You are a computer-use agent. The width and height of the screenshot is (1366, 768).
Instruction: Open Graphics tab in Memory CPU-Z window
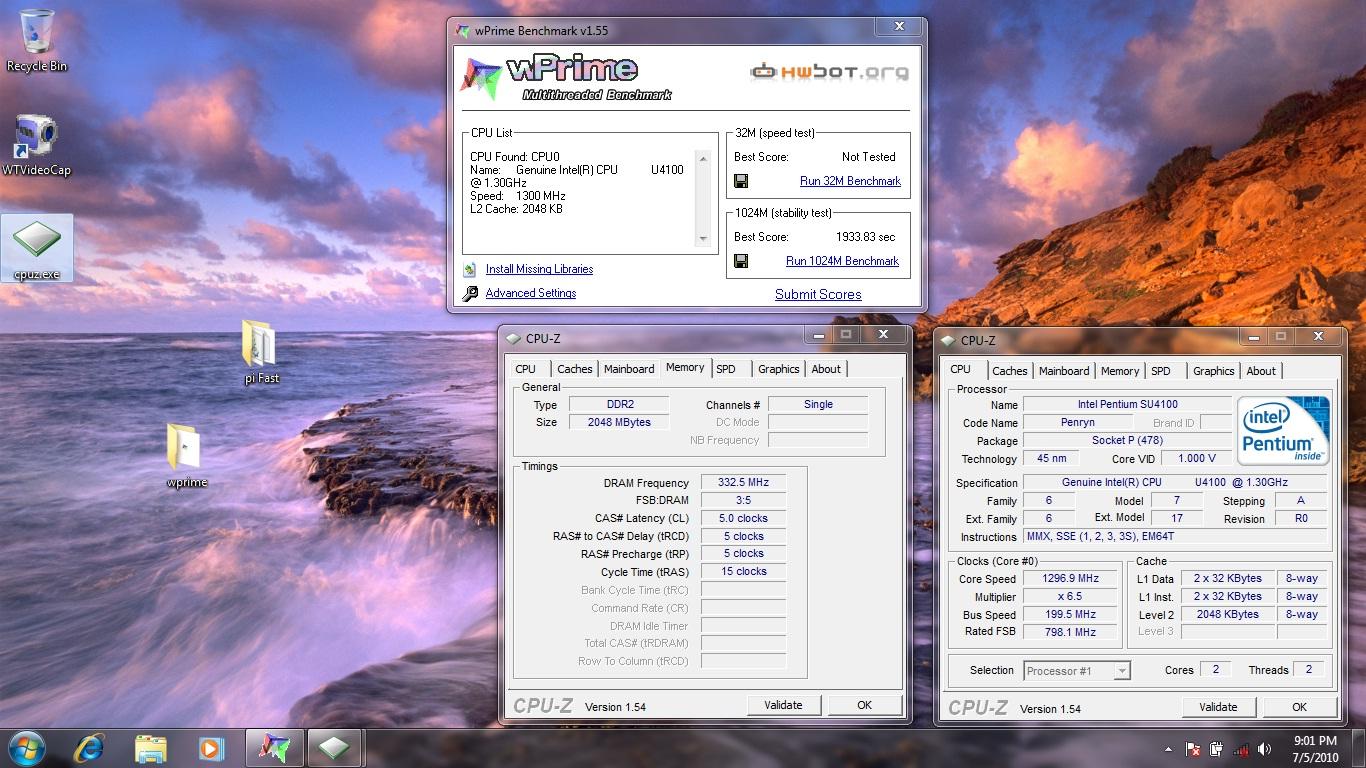778,369
